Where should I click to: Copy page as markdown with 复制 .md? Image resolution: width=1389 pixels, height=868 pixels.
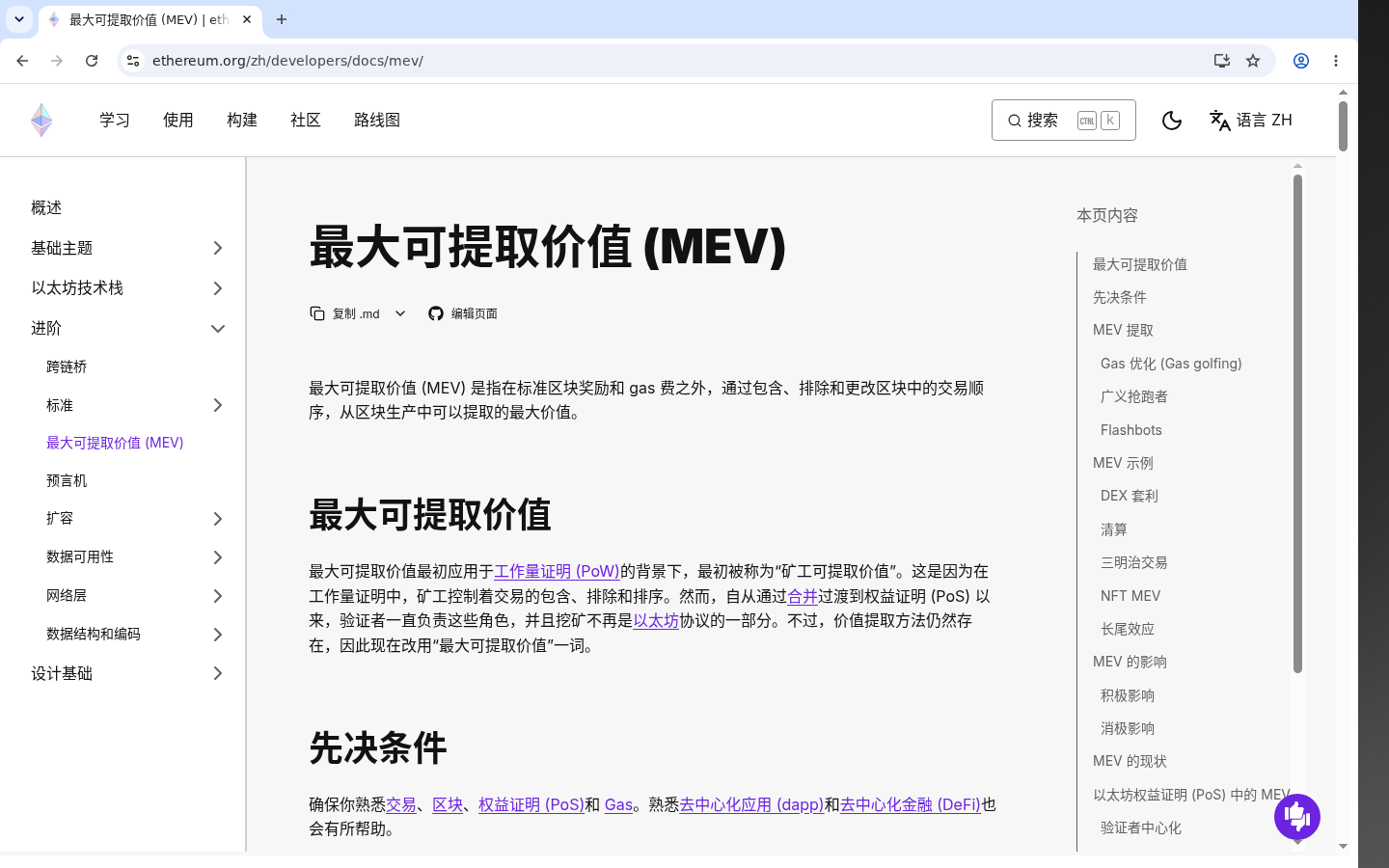(x=344, y=313)
